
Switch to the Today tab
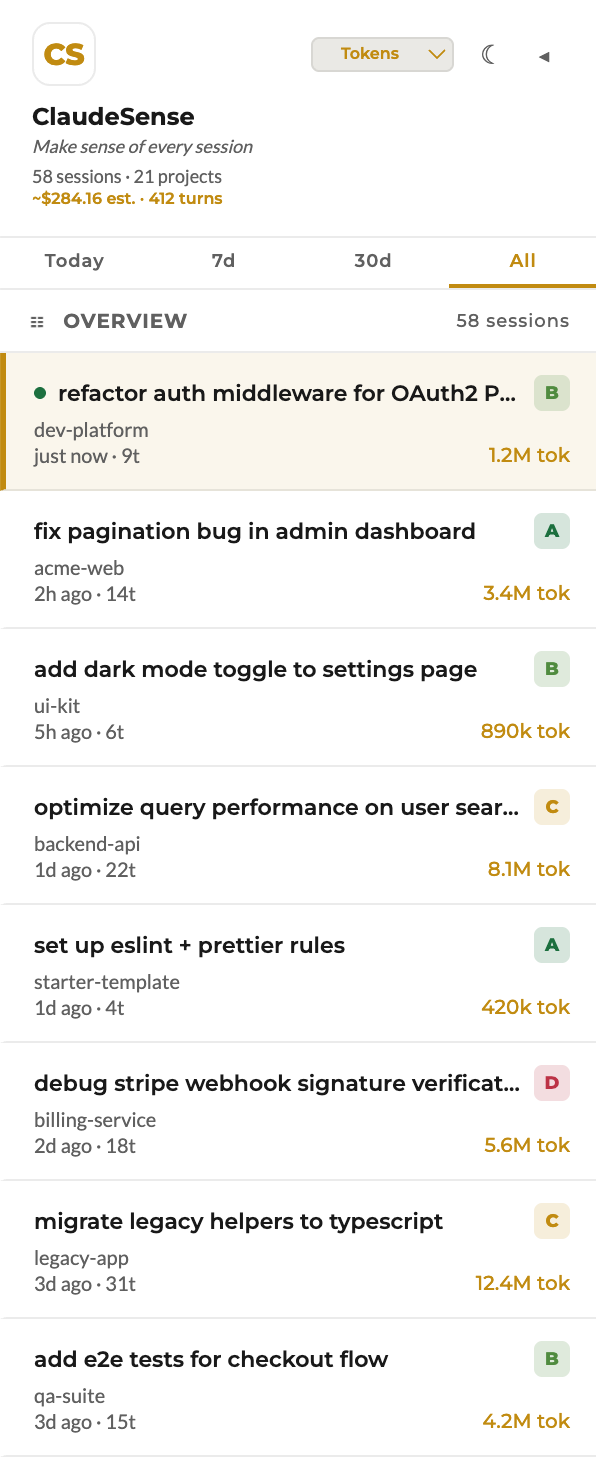coord(73,261)
